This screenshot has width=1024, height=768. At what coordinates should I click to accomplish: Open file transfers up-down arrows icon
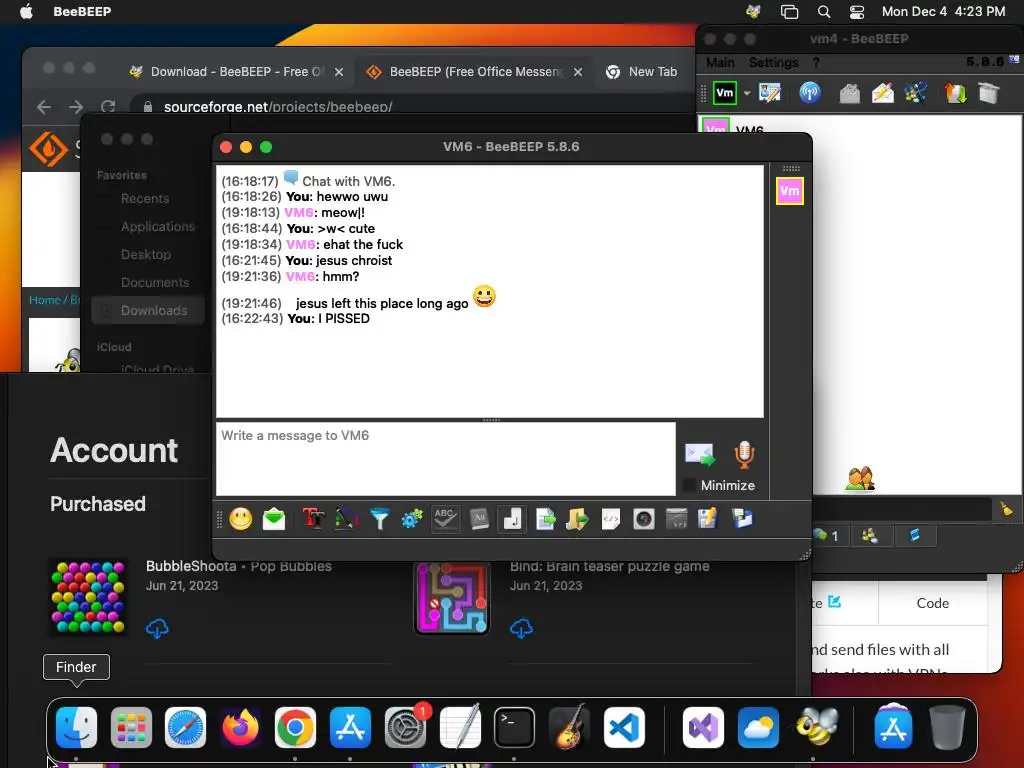[x=955, y=93]
